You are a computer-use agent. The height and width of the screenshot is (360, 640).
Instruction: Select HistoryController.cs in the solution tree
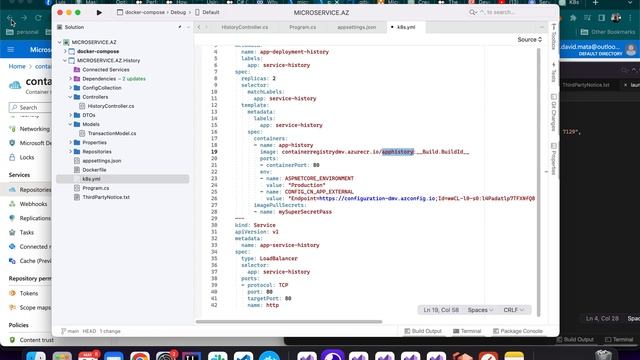[111, 106]
